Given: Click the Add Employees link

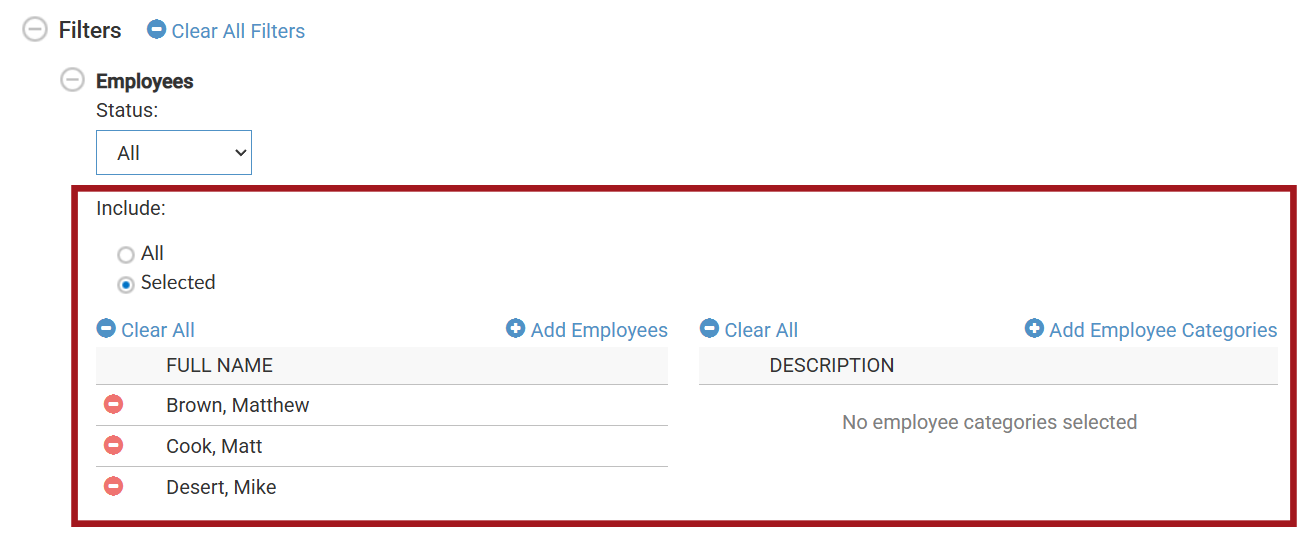Looking at the screenshot, I should (x=599, y=330).
